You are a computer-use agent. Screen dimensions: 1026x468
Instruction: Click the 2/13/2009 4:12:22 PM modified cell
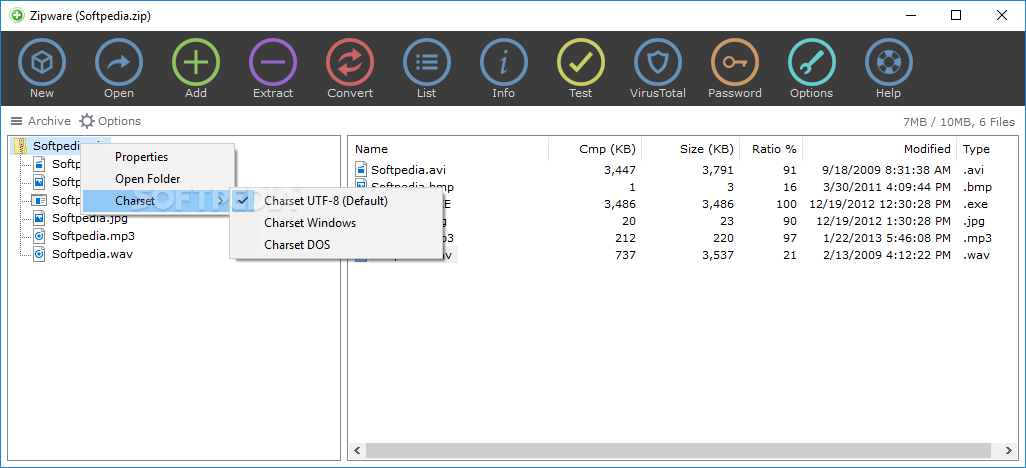pyautogui.click(x=885, y=255)
